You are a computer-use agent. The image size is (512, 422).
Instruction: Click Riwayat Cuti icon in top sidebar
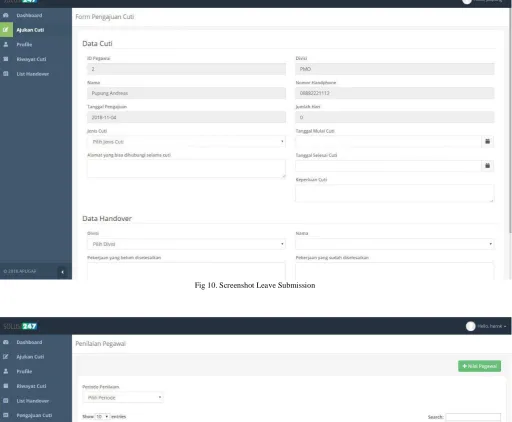point(6,59)
